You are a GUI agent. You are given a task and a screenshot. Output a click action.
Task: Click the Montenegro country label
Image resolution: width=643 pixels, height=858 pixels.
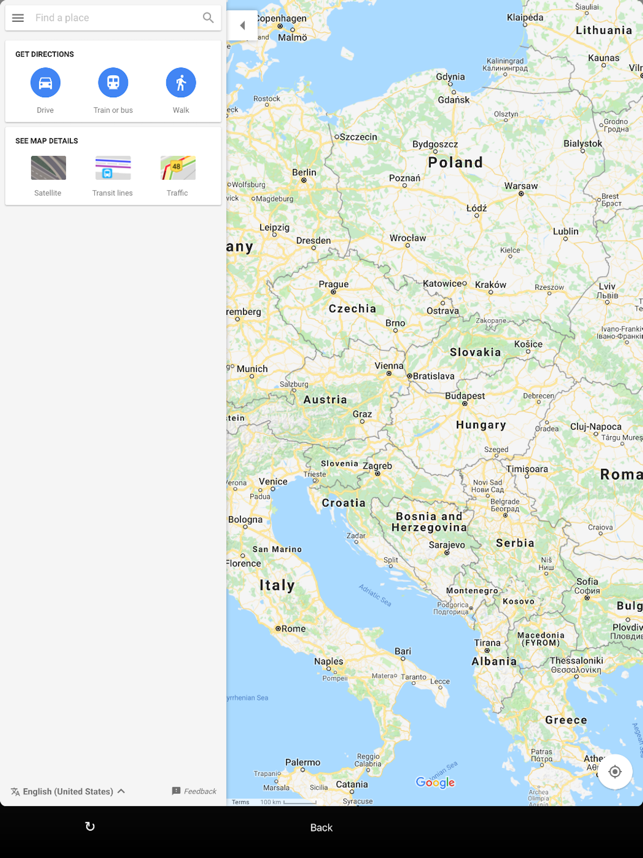click(x=472, y=590)
